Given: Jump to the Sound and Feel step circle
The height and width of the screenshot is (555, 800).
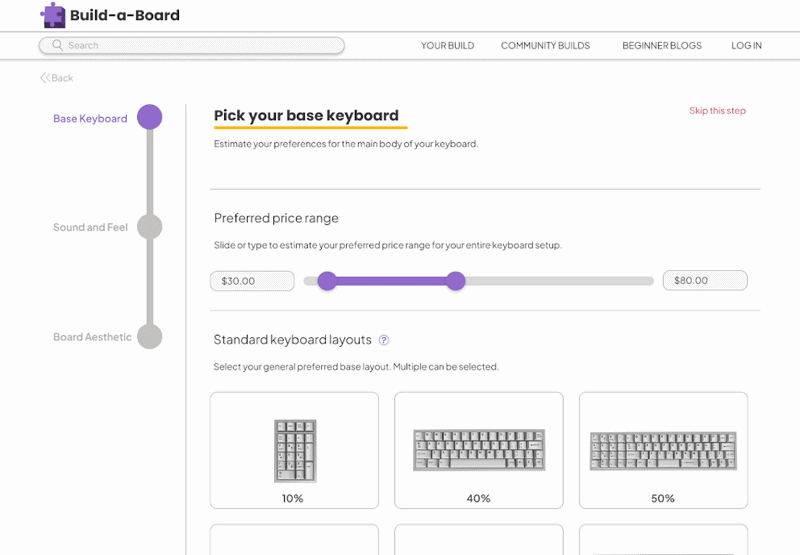Looking at the screenshot, I should pyautogui.click(x=149, y=227).
